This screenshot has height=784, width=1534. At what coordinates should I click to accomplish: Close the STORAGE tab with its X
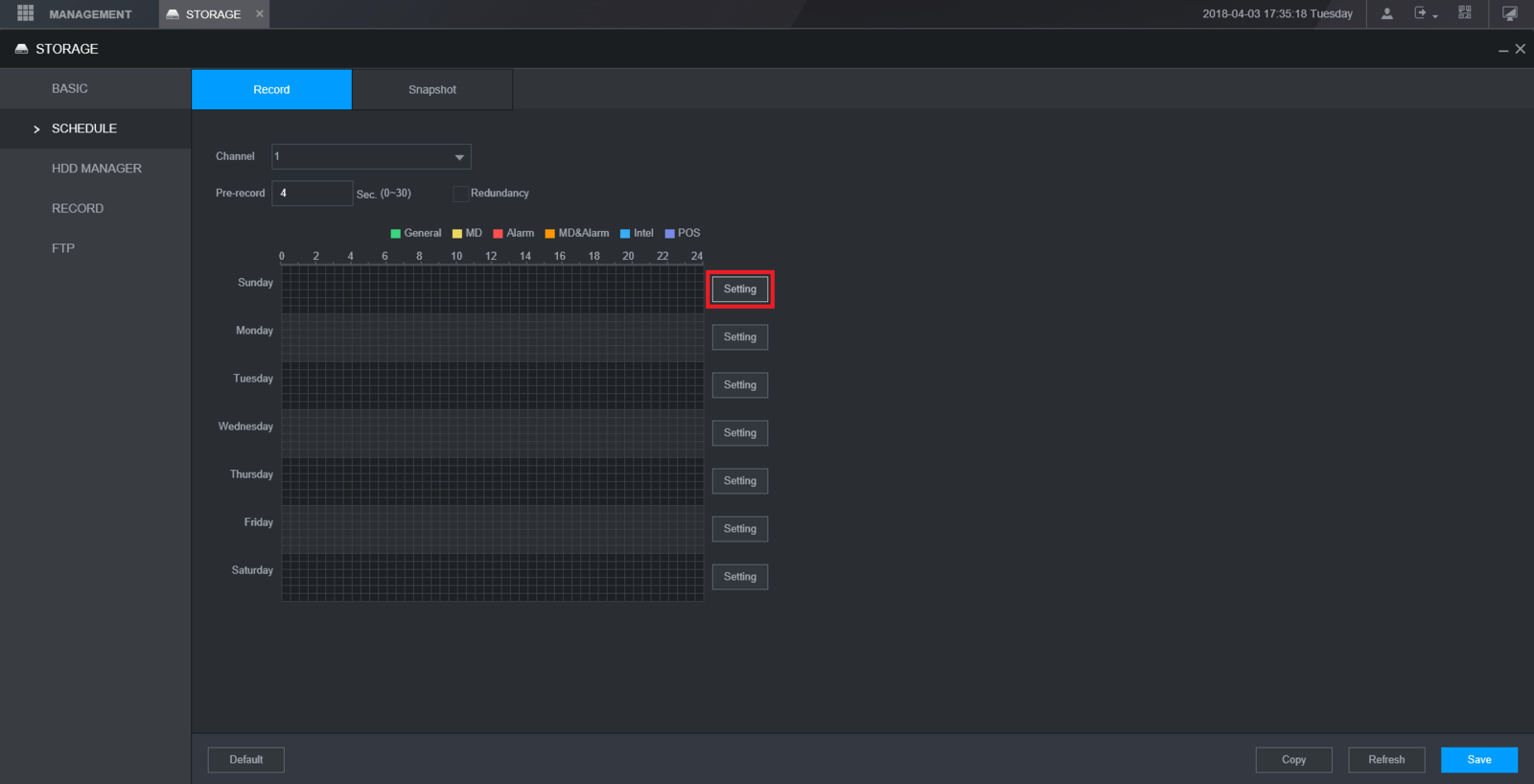(x=260, y=13)
